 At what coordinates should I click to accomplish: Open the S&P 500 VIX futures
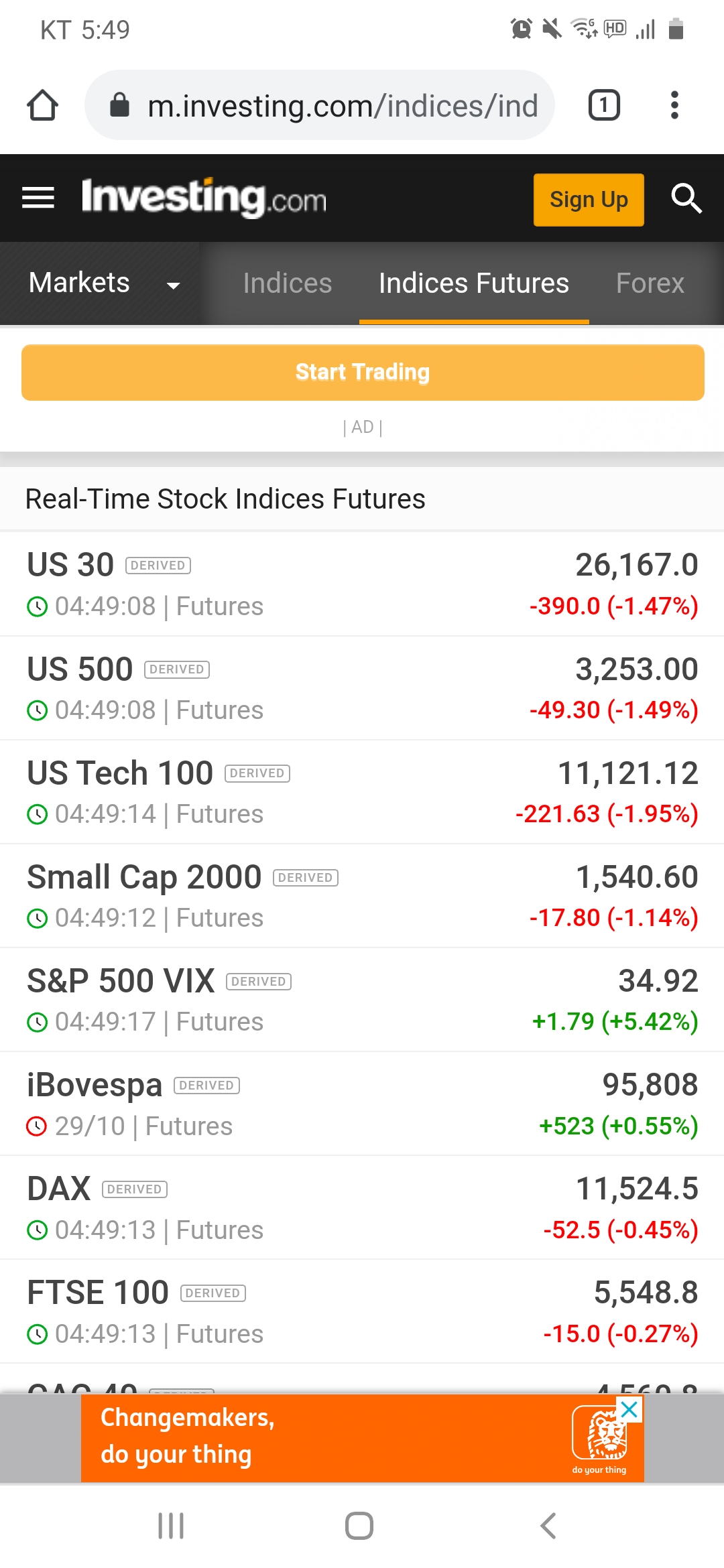(x=362, y=1000)
